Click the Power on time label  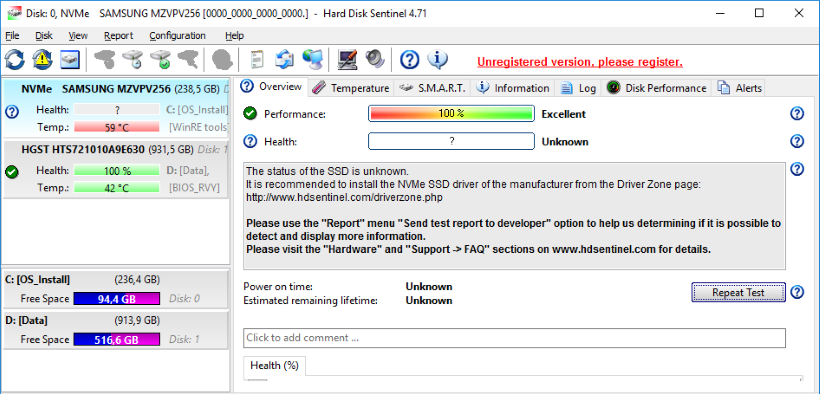point(278,287)
